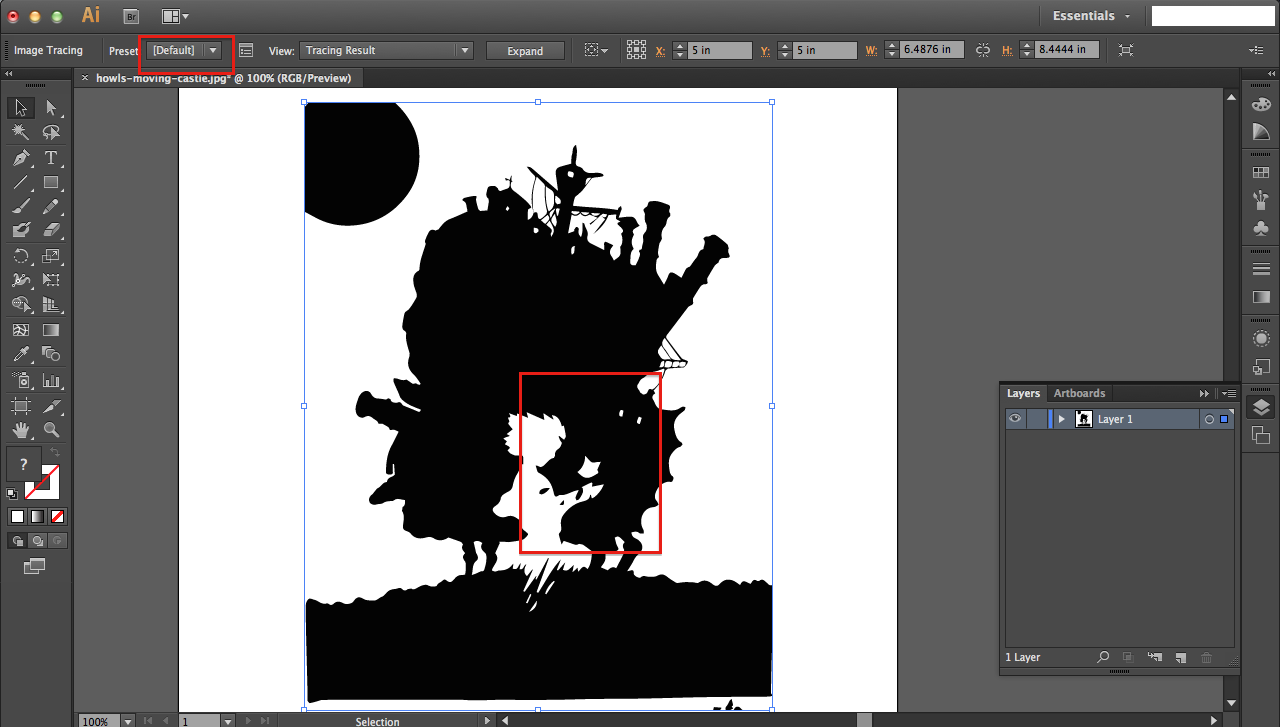Screen dimensions: 1280x727
Task: Select the Eraser tool
Action: [51, 230]
